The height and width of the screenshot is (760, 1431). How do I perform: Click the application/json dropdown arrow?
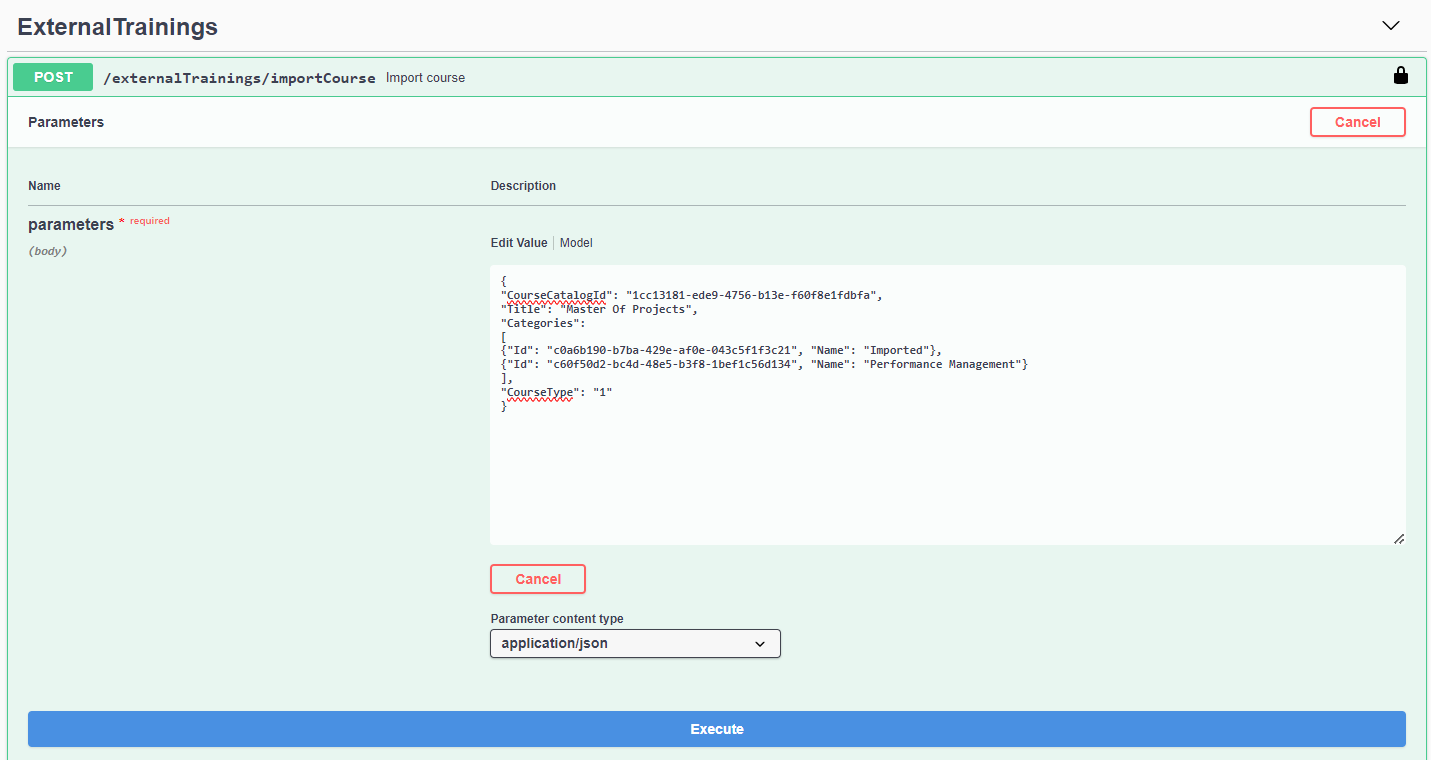(x=759, y=644)
